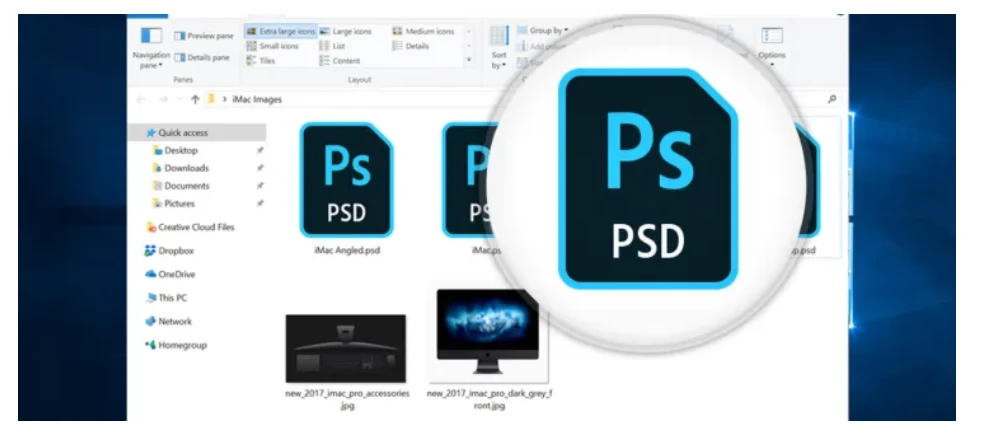Toggle the Details pane
The image size is (985, 437).
point(202,58)
